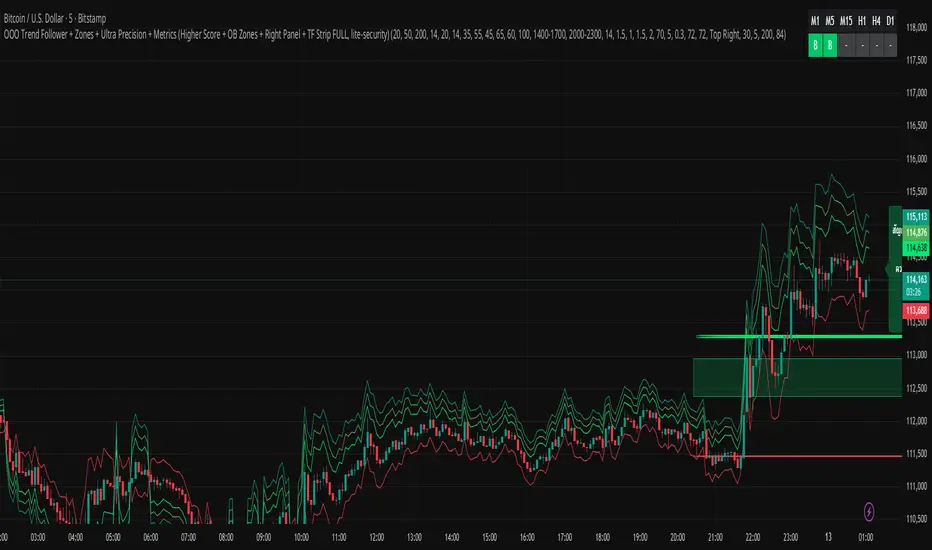Image resolution: width=932 pixels, height=550 pixels.
Task: Click the H1 timeframe header cell
Action: click(862, 21)
